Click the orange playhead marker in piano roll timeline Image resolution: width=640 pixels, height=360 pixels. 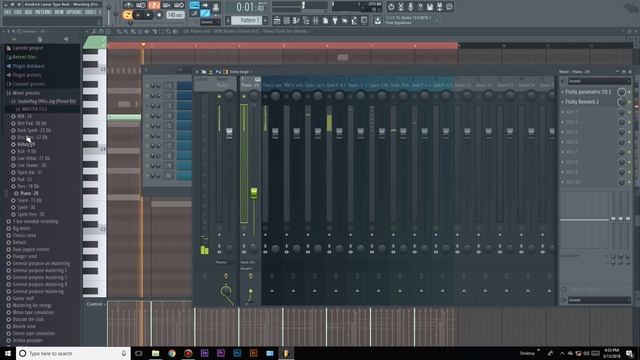(143, 44)
